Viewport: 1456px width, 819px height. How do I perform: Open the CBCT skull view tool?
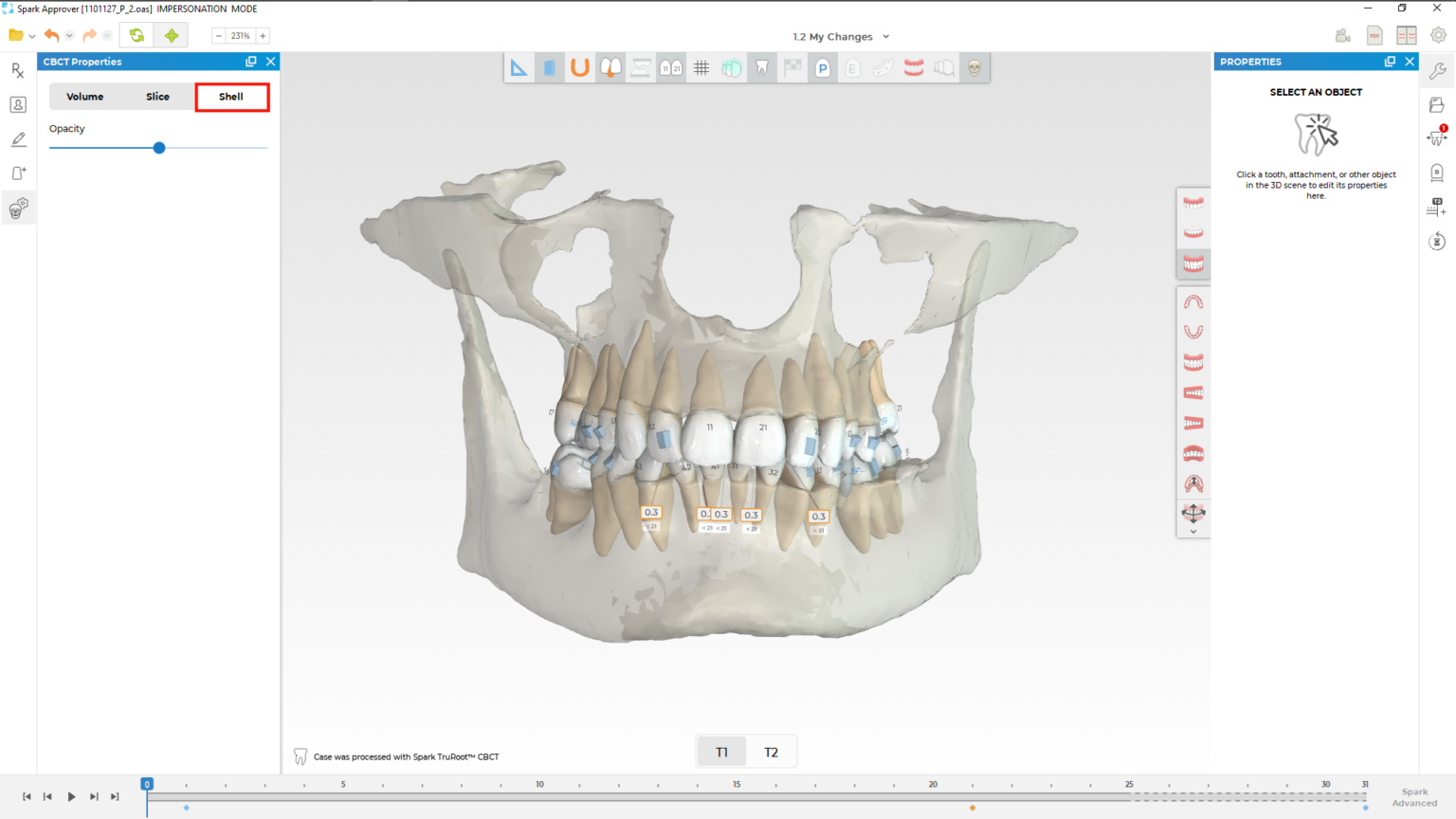pos(974,66)
